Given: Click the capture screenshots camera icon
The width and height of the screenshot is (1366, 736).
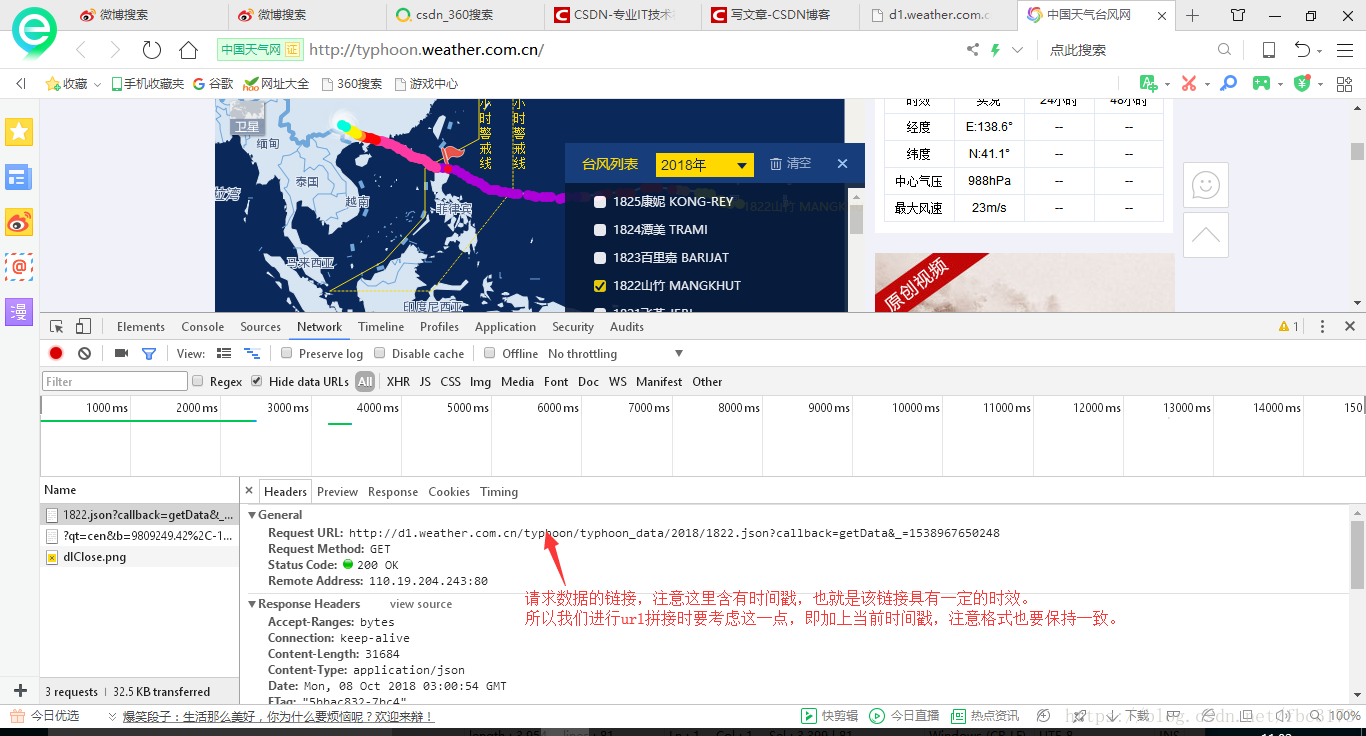Looking at the screenshot, I should click(121, 353).
